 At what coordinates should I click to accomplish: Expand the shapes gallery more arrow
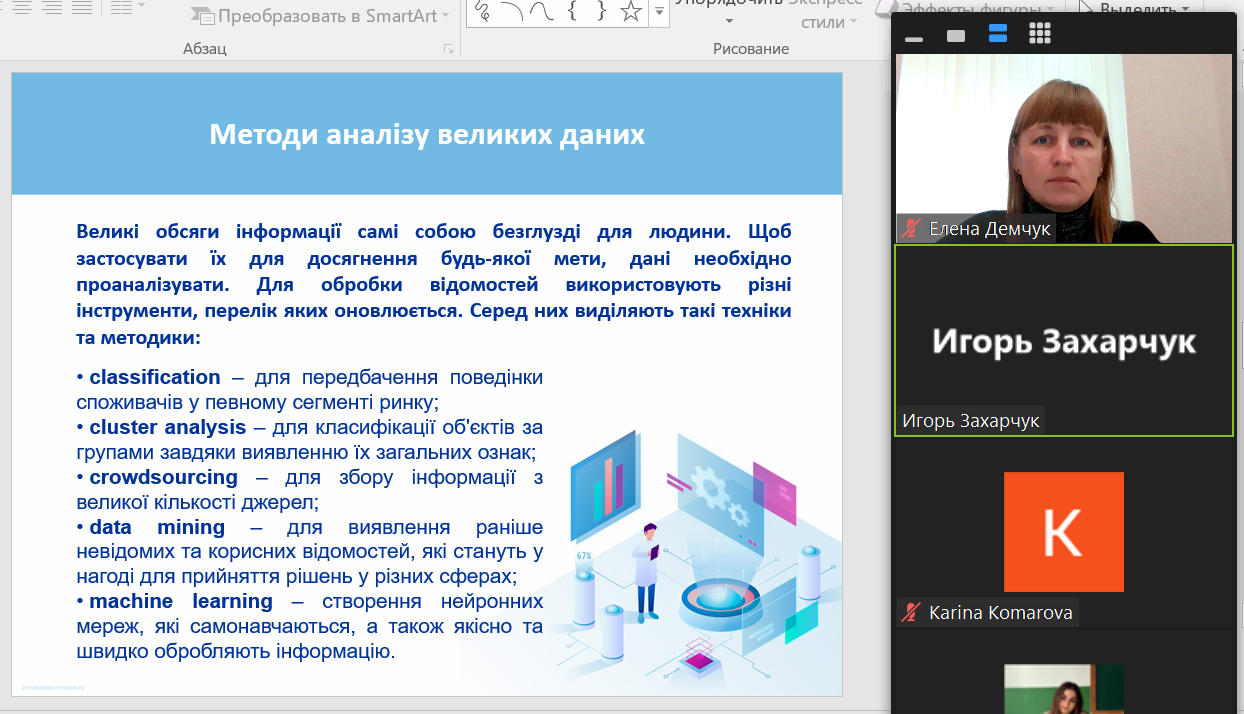tap(659, 12)
